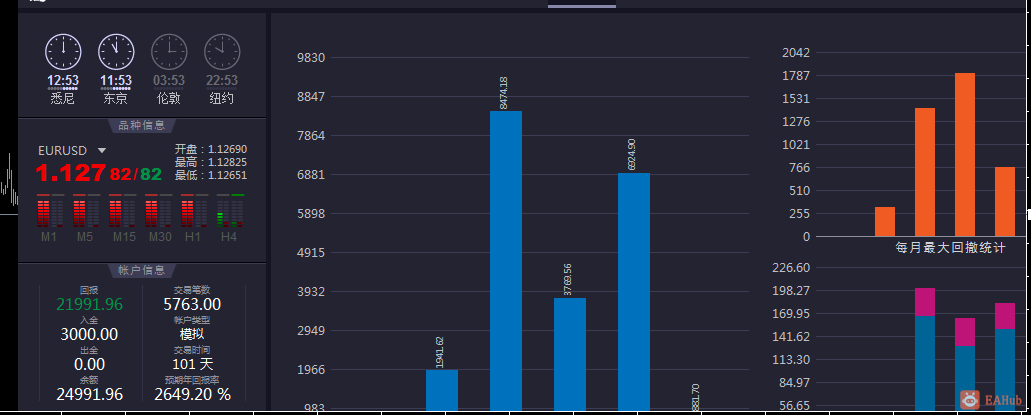Screen dimensions: 1031x415
Task: Click the Tokyo clock icon
Action: (x=116, y=52)
